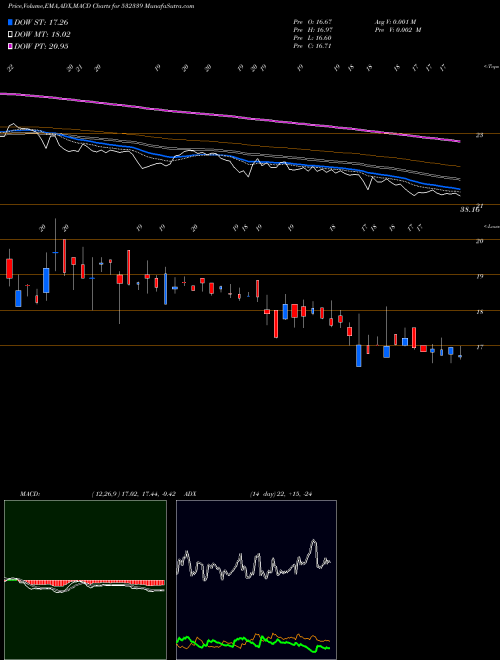
Task: Click the '<-Lows' axis label
Action: pos(491,226)
